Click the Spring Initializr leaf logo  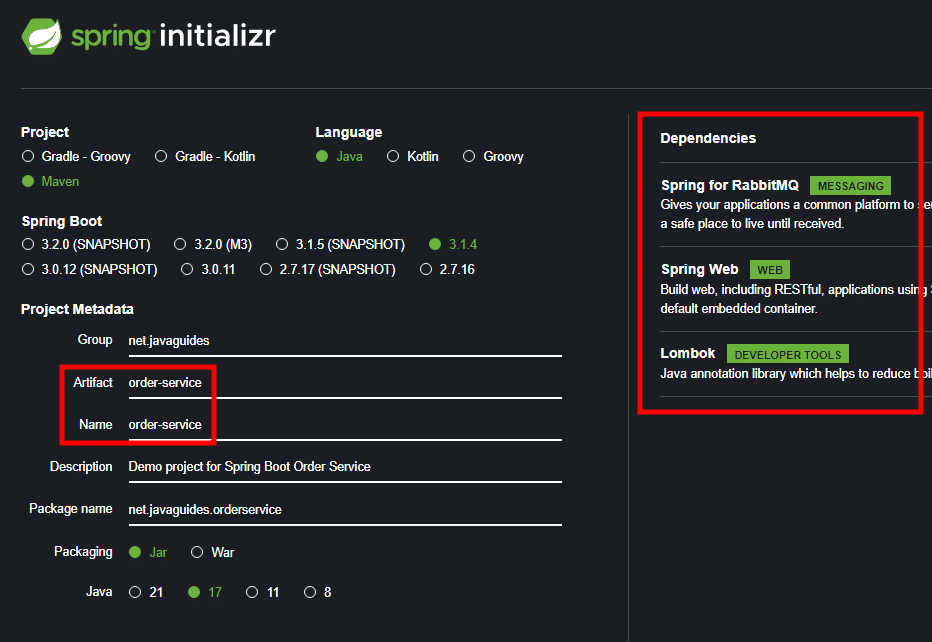(42, 37)
